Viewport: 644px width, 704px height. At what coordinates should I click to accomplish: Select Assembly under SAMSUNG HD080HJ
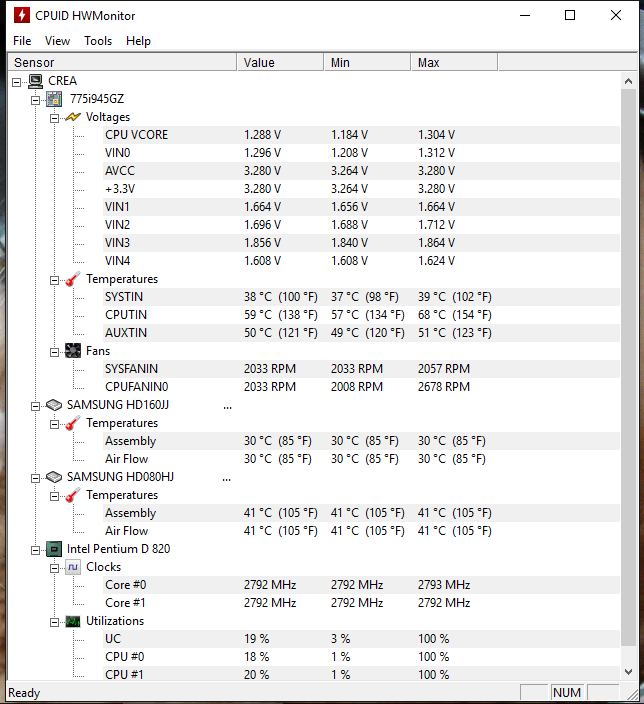[362, 513]
